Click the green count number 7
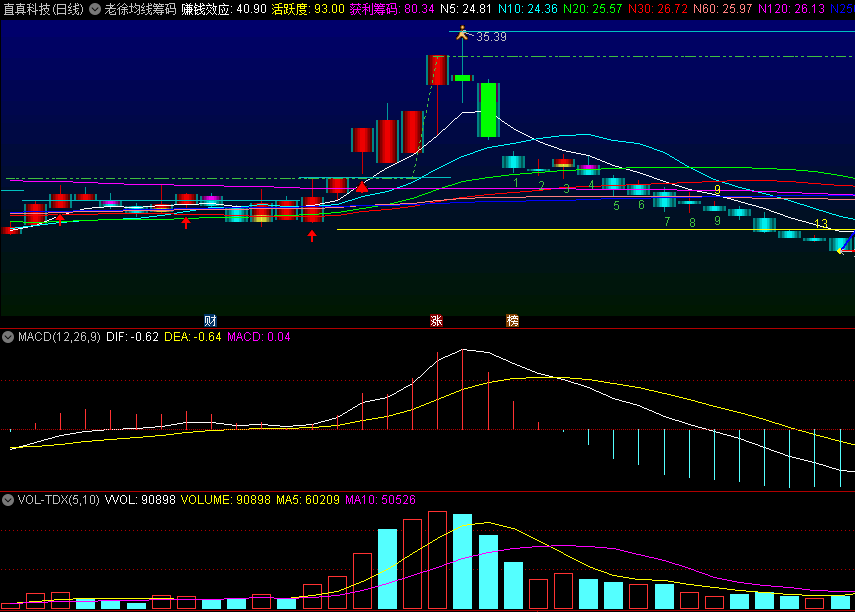 (667, 221)
